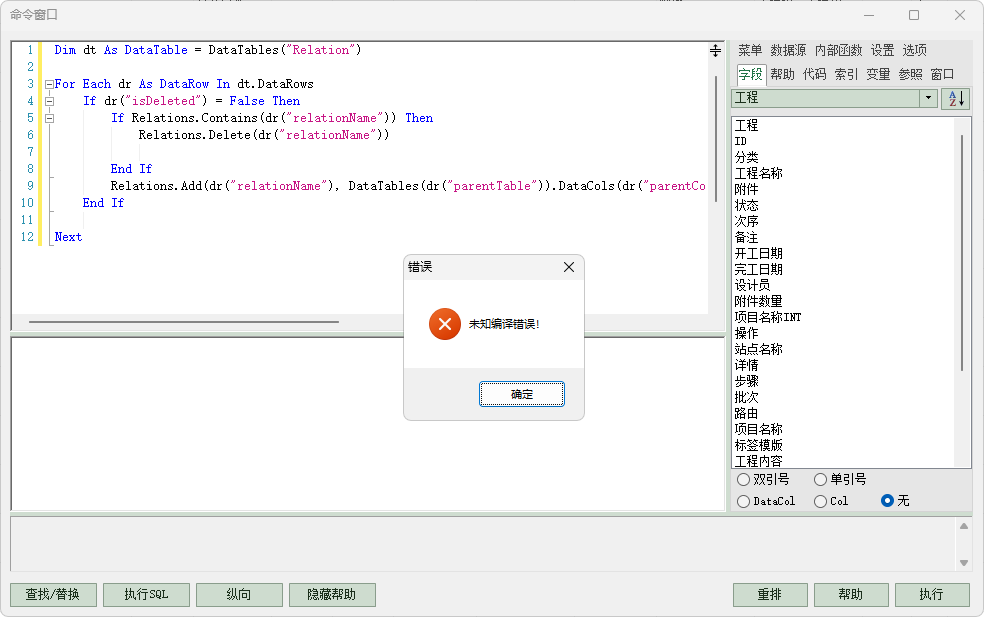Click the split editor handle icon

pos(715,51)
